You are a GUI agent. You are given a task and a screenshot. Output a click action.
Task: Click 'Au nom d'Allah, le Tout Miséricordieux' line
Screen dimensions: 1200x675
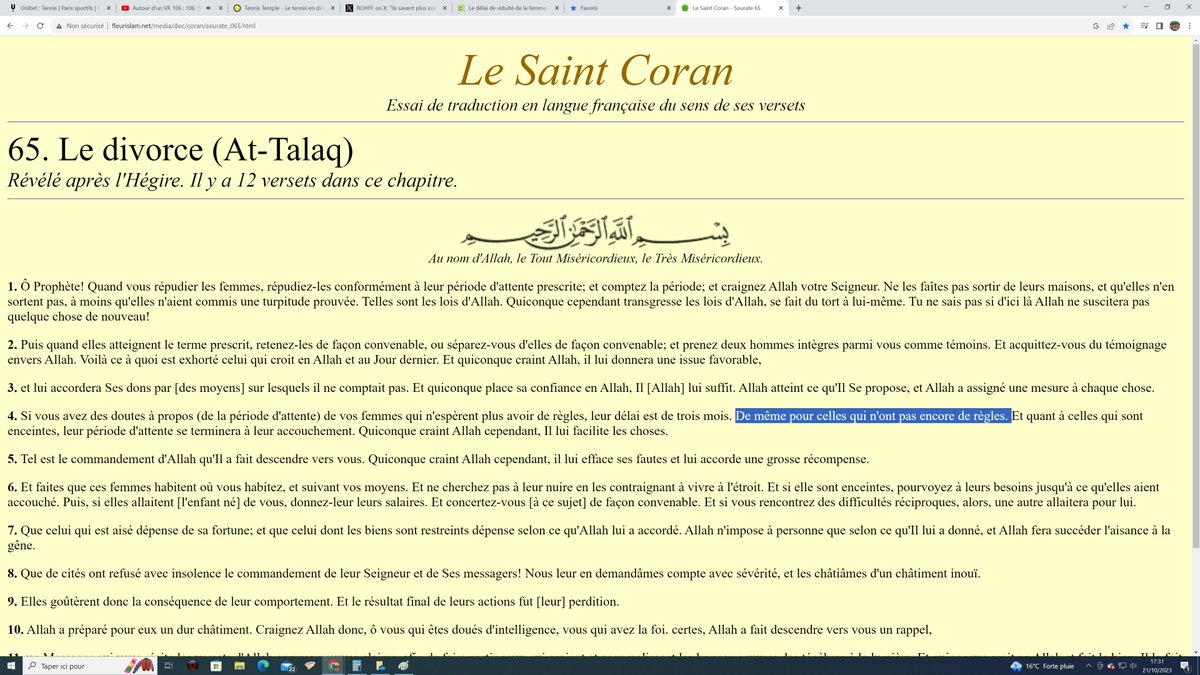pos(595,259)
